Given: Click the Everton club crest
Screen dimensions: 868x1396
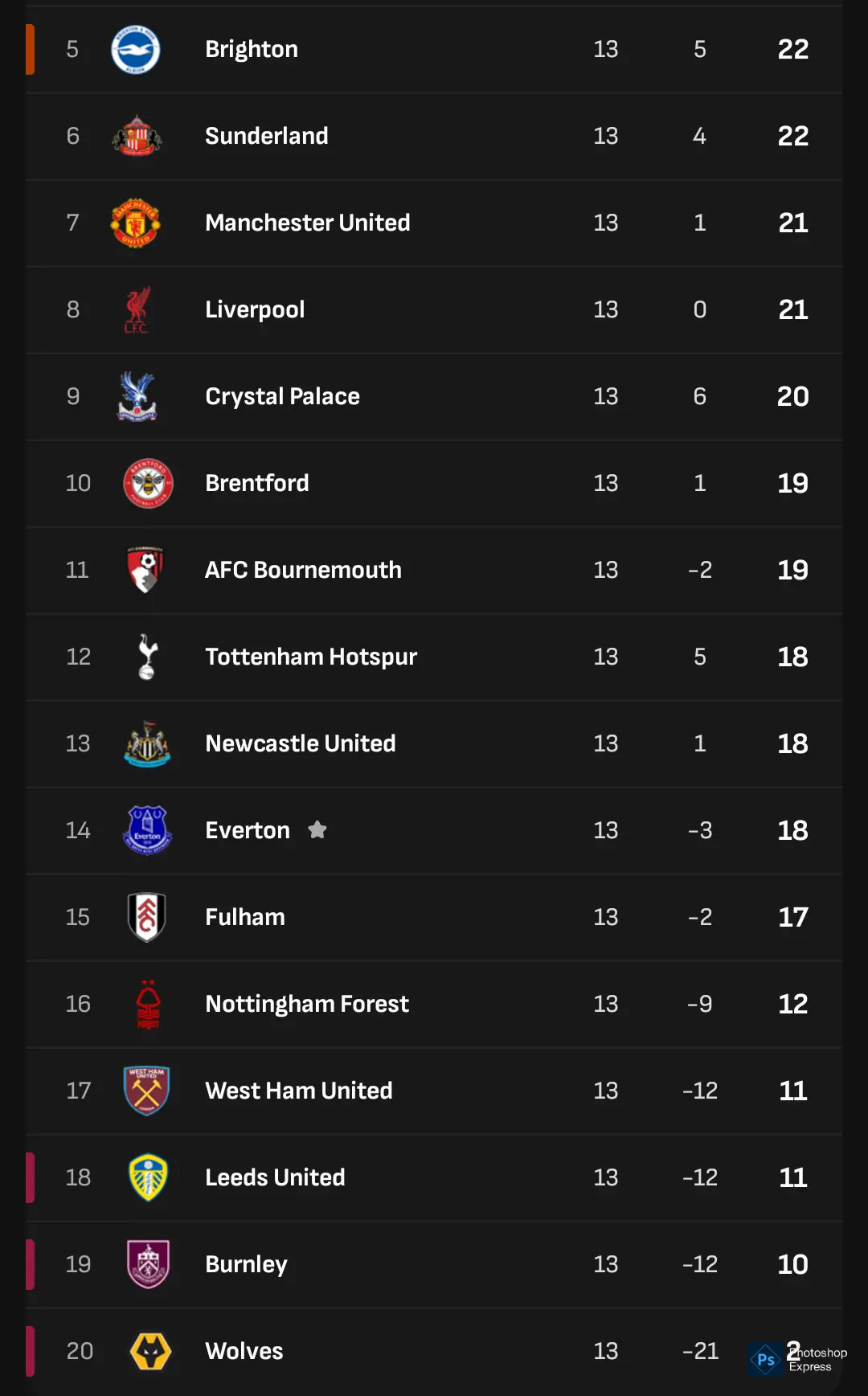Looking at the screenshot, I should pyautogui.click(x=147, y=830).
